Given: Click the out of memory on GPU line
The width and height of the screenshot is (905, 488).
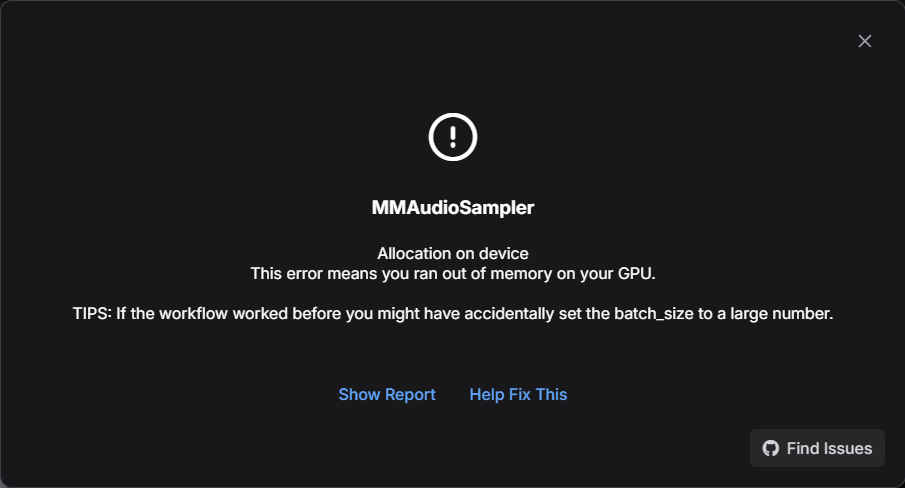Looking at the screenshot, I should point(452,273).
